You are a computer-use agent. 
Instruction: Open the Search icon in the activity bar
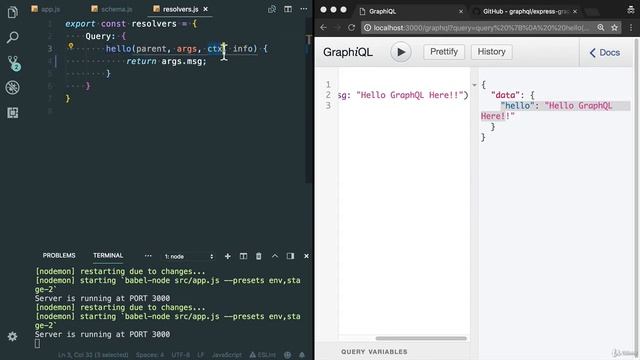click(x=12, y=38)
